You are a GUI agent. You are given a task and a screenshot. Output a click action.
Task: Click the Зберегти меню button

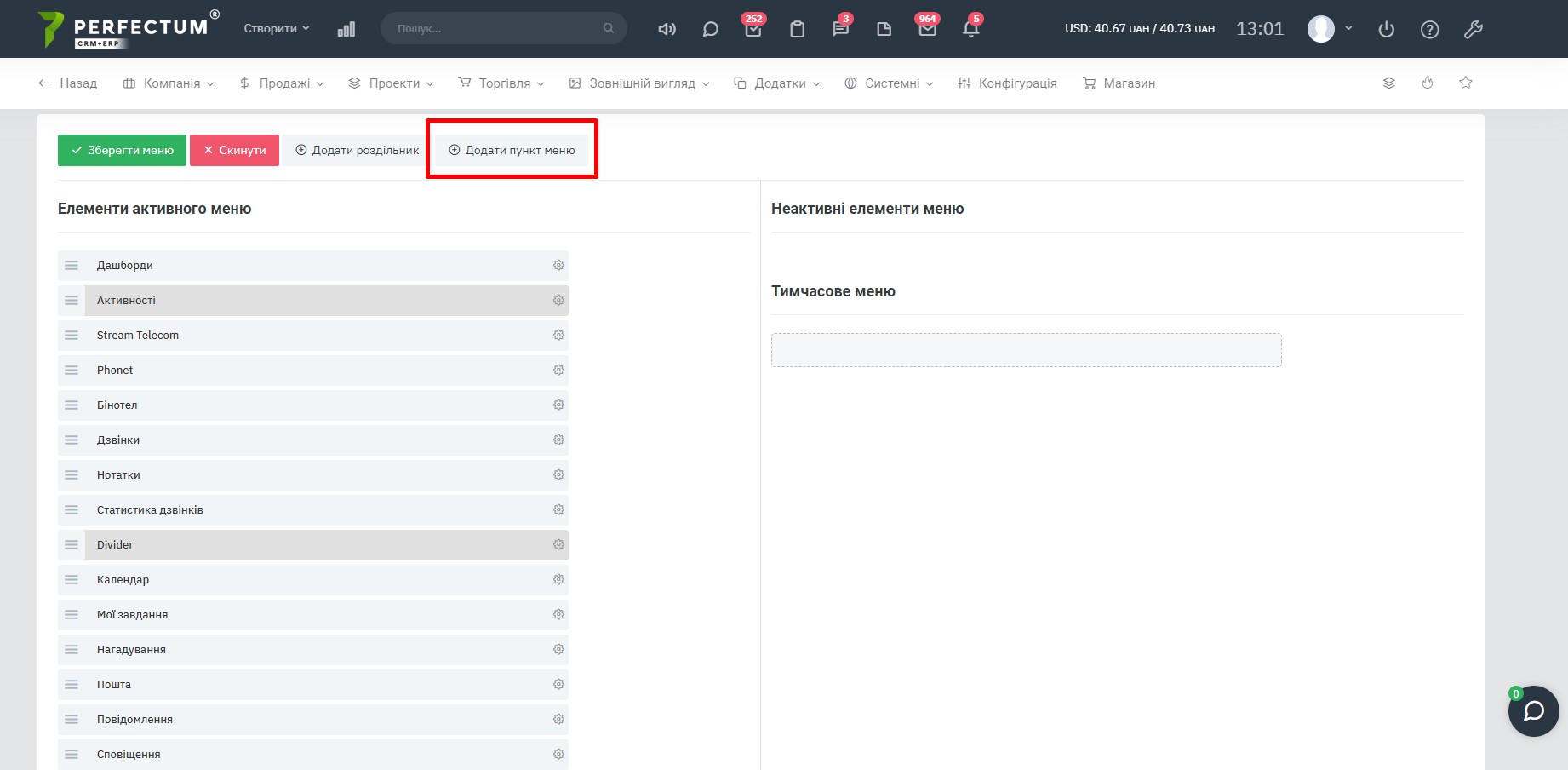(x=122, y=151)
